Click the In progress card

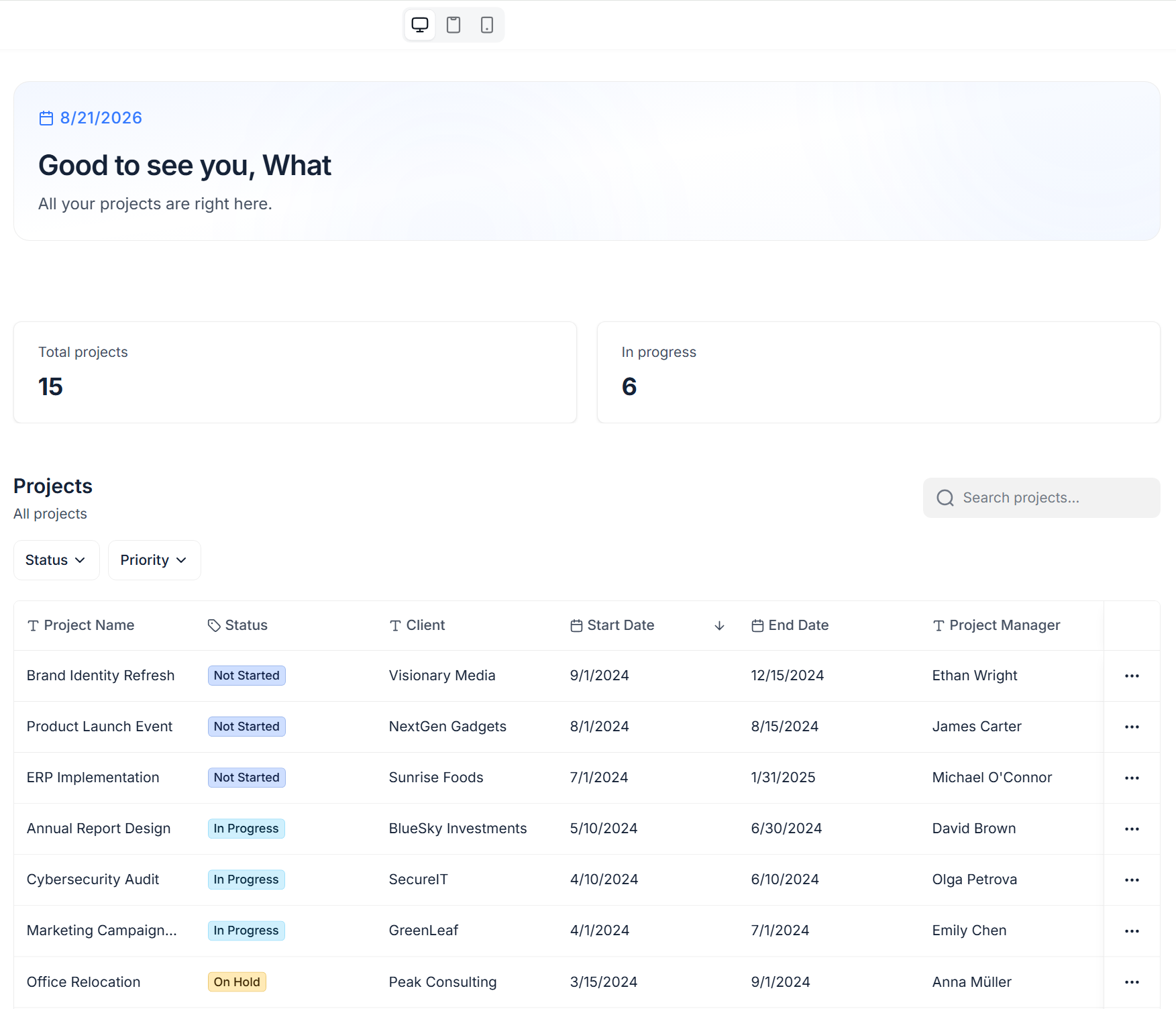(878, 372)
